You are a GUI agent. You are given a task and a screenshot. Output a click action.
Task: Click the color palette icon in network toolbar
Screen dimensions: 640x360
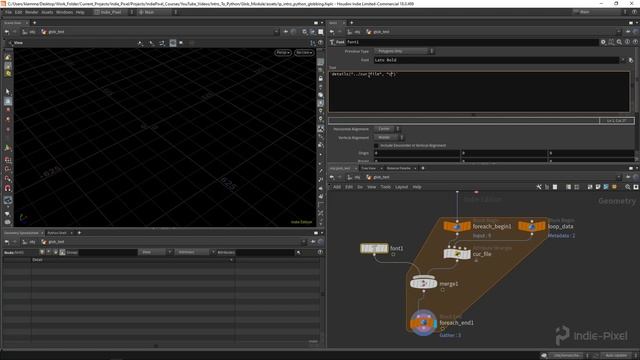pos(606,187)
